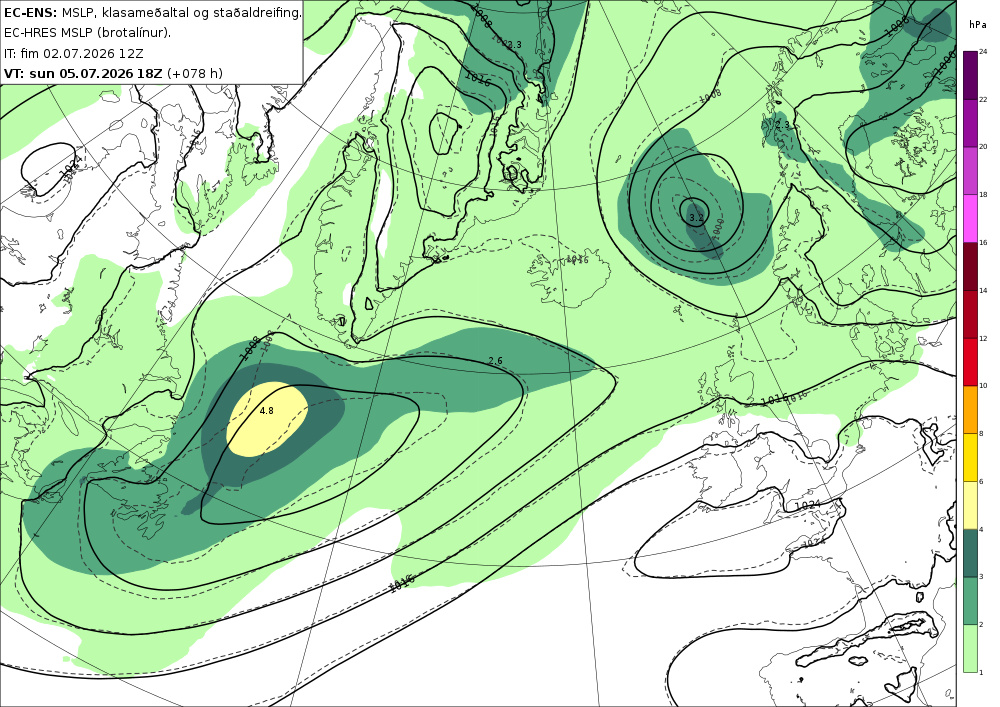This screenshot has width=1000, height=707.
Task: Click the '3.2' value inside the low center
Action: (x=696, y=218)
